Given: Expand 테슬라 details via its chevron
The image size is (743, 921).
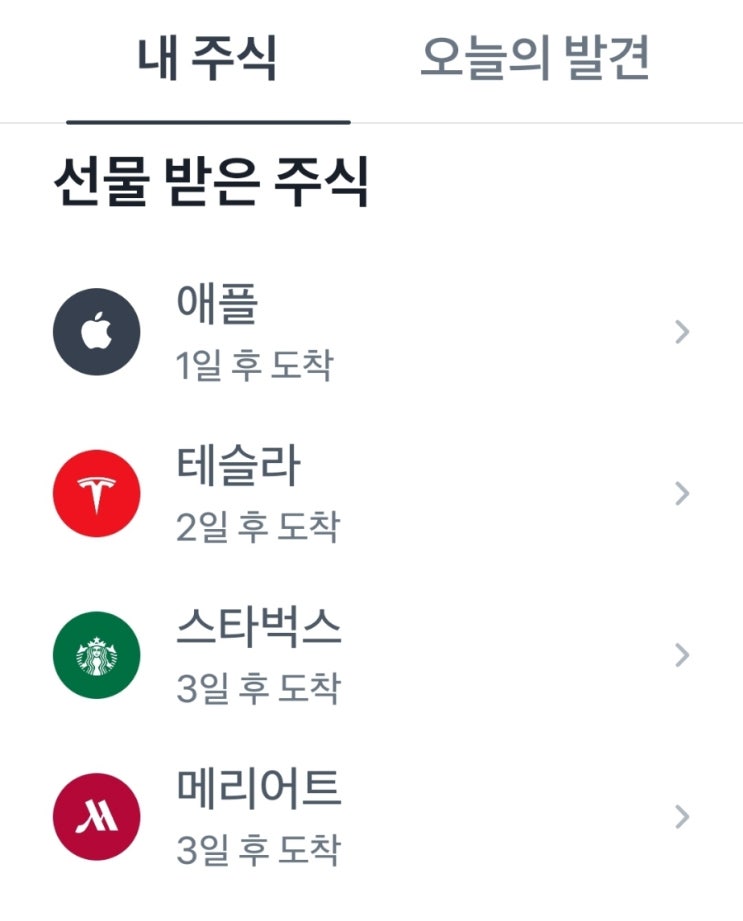Looking at the screenshot, I should point(682,494).
